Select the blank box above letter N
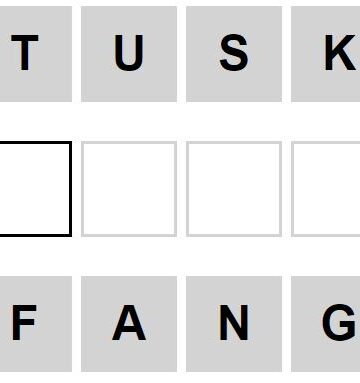Screen dimensions: 360x383 234,189
